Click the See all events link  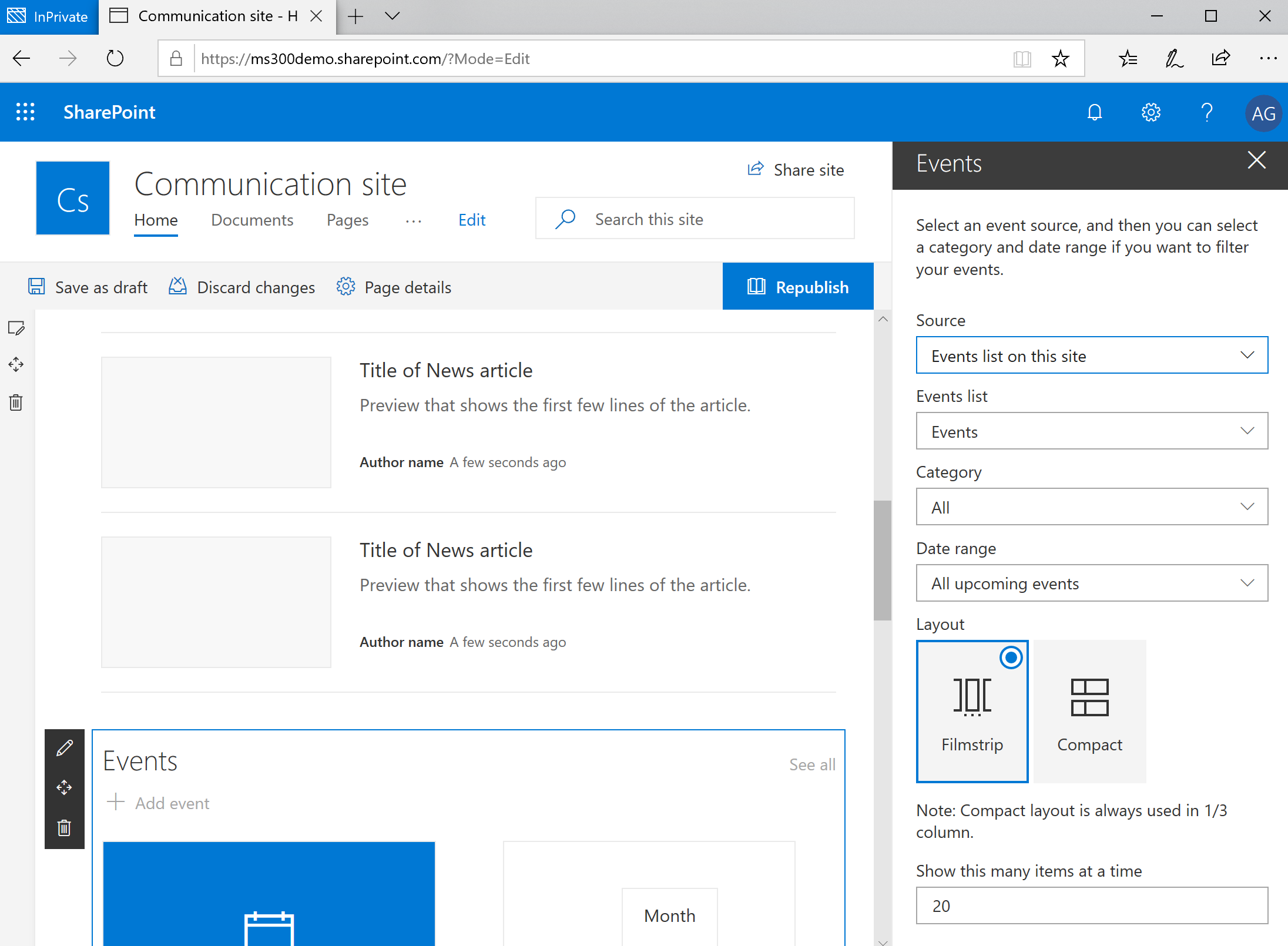[812, 764]
